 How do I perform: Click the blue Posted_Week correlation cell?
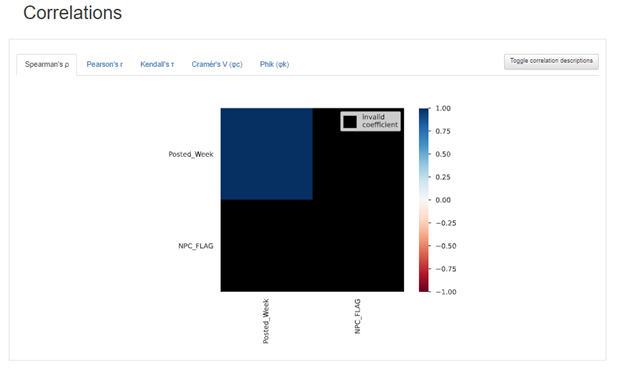pos(267,154)
